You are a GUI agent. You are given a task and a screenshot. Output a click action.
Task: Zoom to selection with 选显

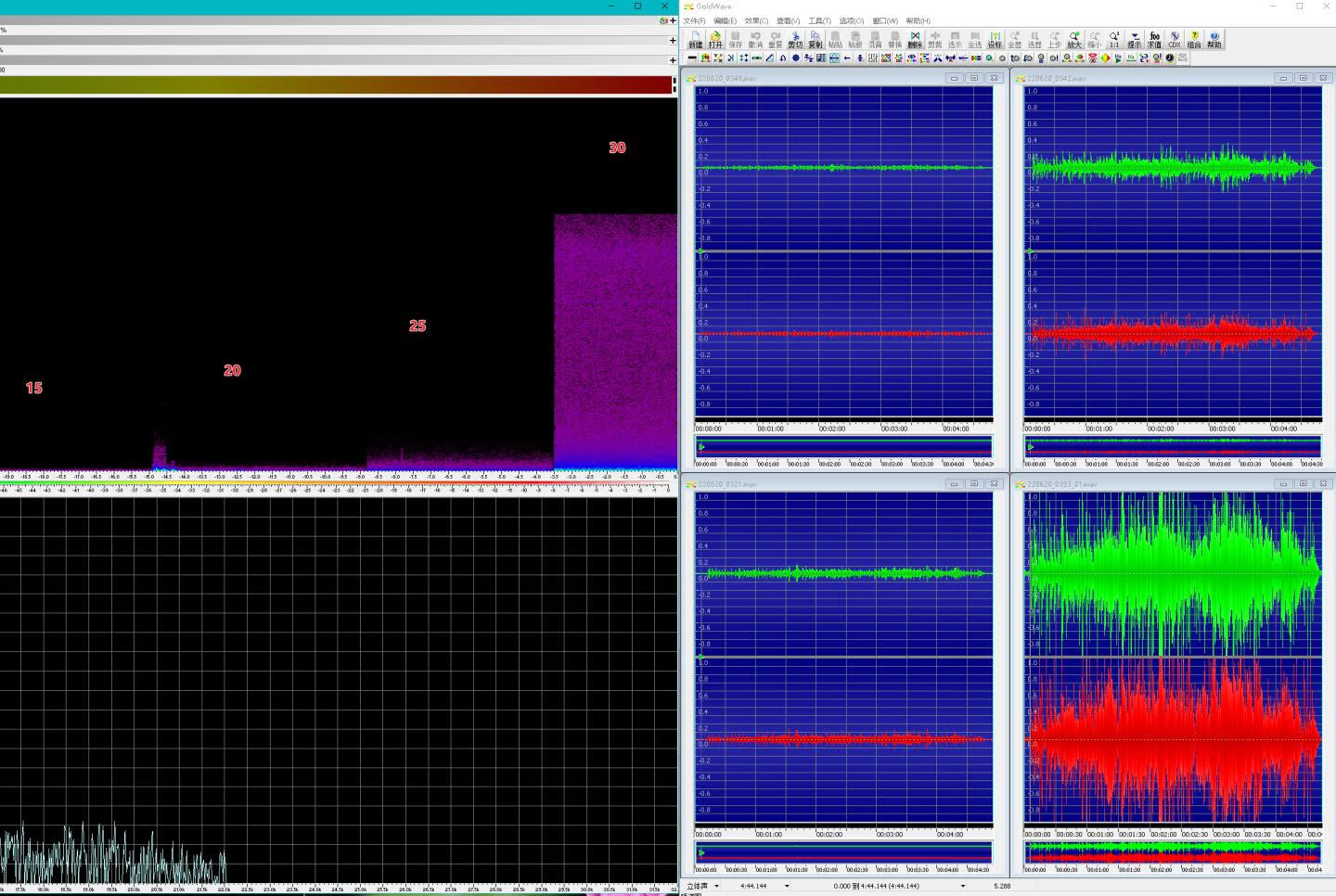(x=1034, y=40)
